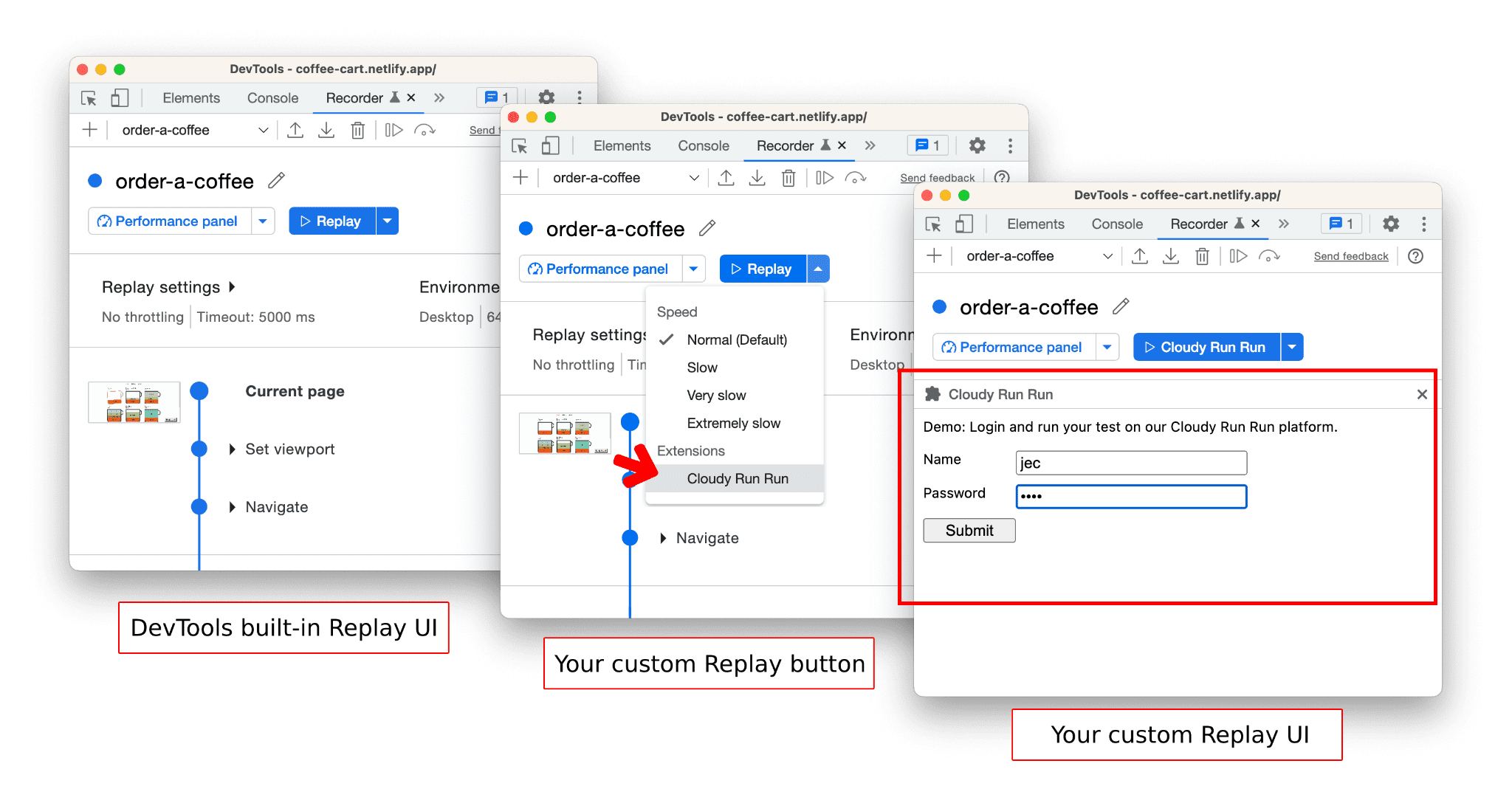The width and height of the screenshot is (1512, 803).
Task: Click the DevTools settings gear icon
Action: pos(1390,223)
